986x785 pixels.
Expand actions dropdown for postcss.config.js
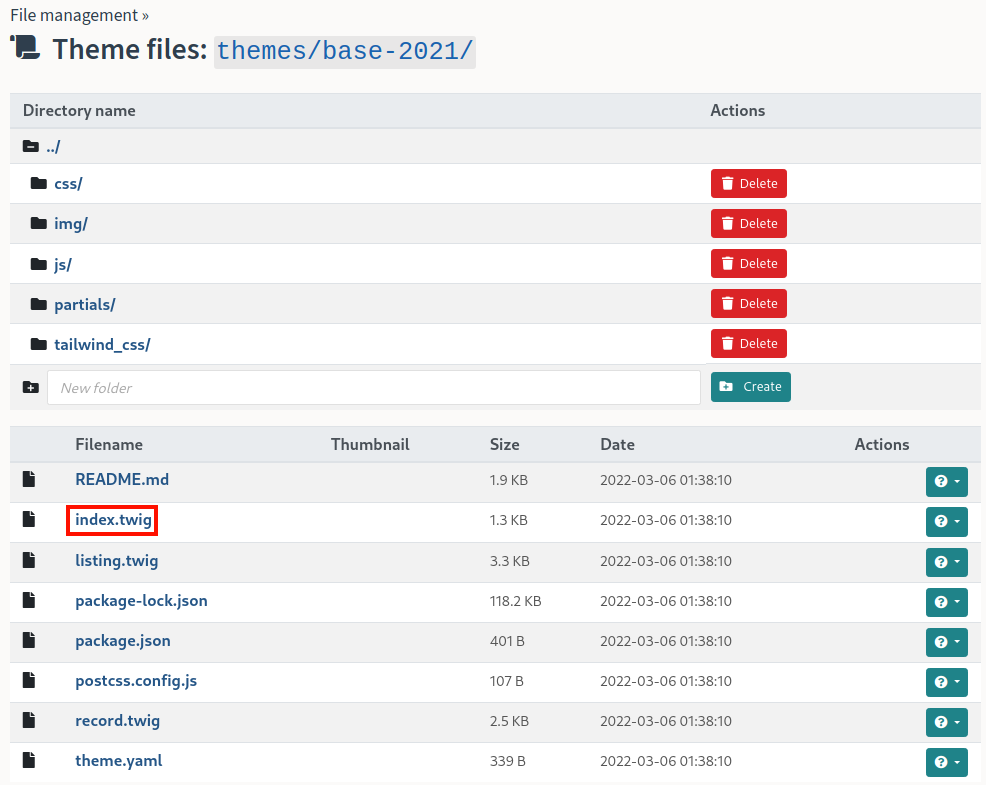pyautogui.click(x=946, y=682)
